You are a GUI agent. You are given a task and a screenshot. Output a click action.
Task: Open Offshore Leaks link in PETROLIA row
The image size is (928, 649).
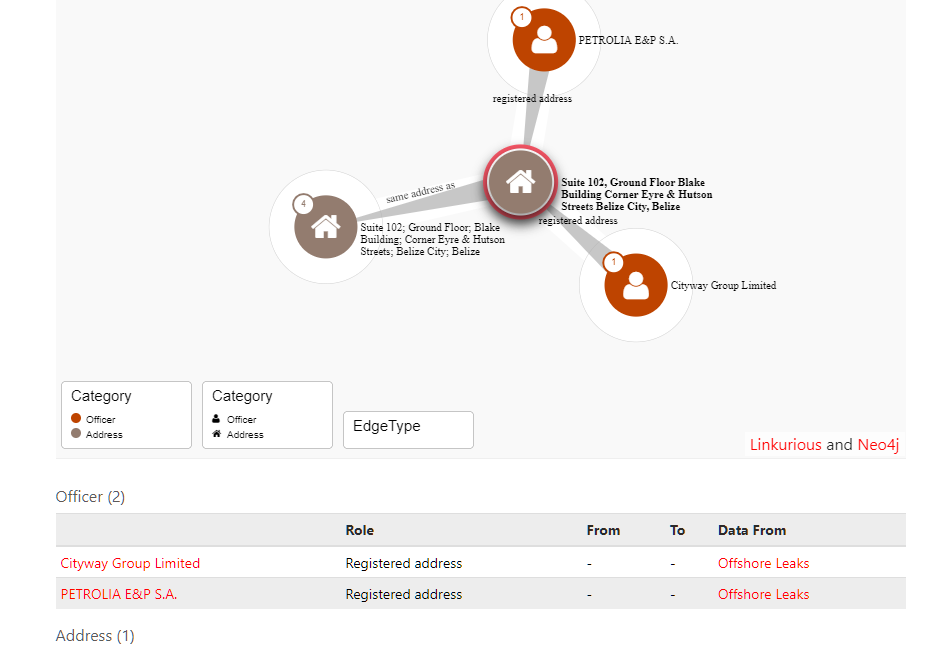pos(763,594)
